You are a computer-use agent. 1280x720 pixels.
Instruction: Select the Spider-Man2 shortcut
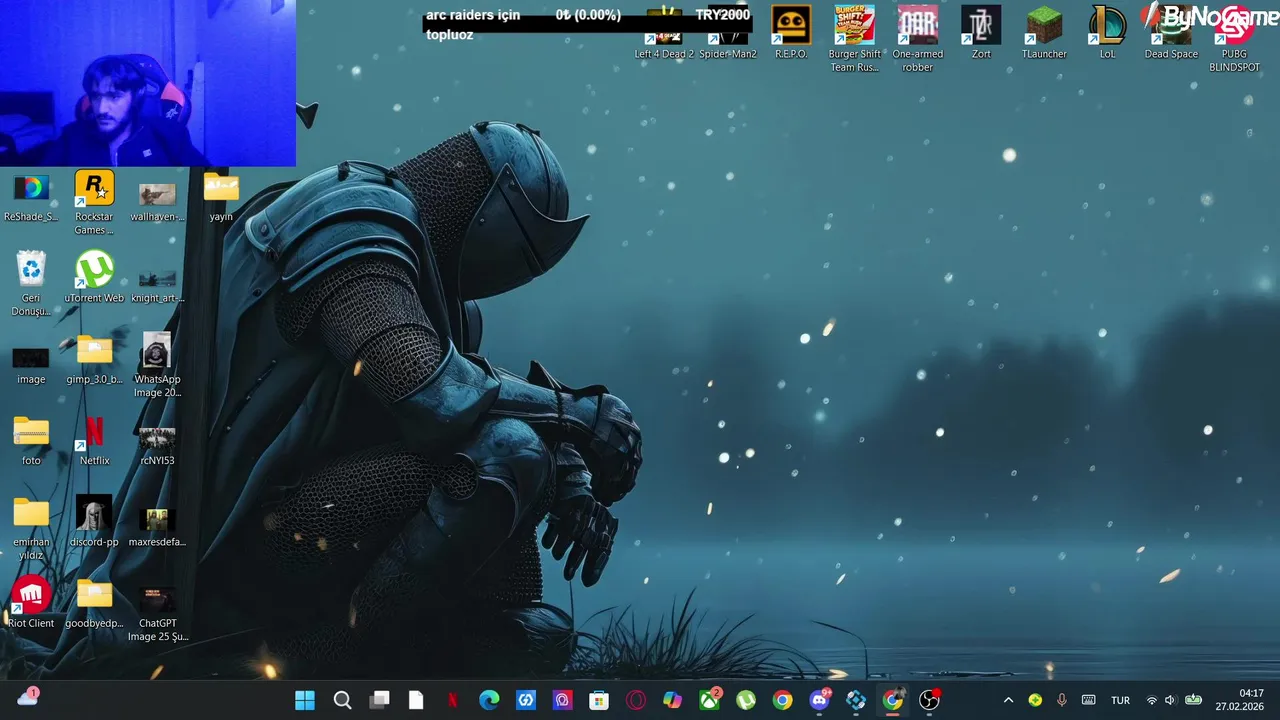[x=728, y=35]
